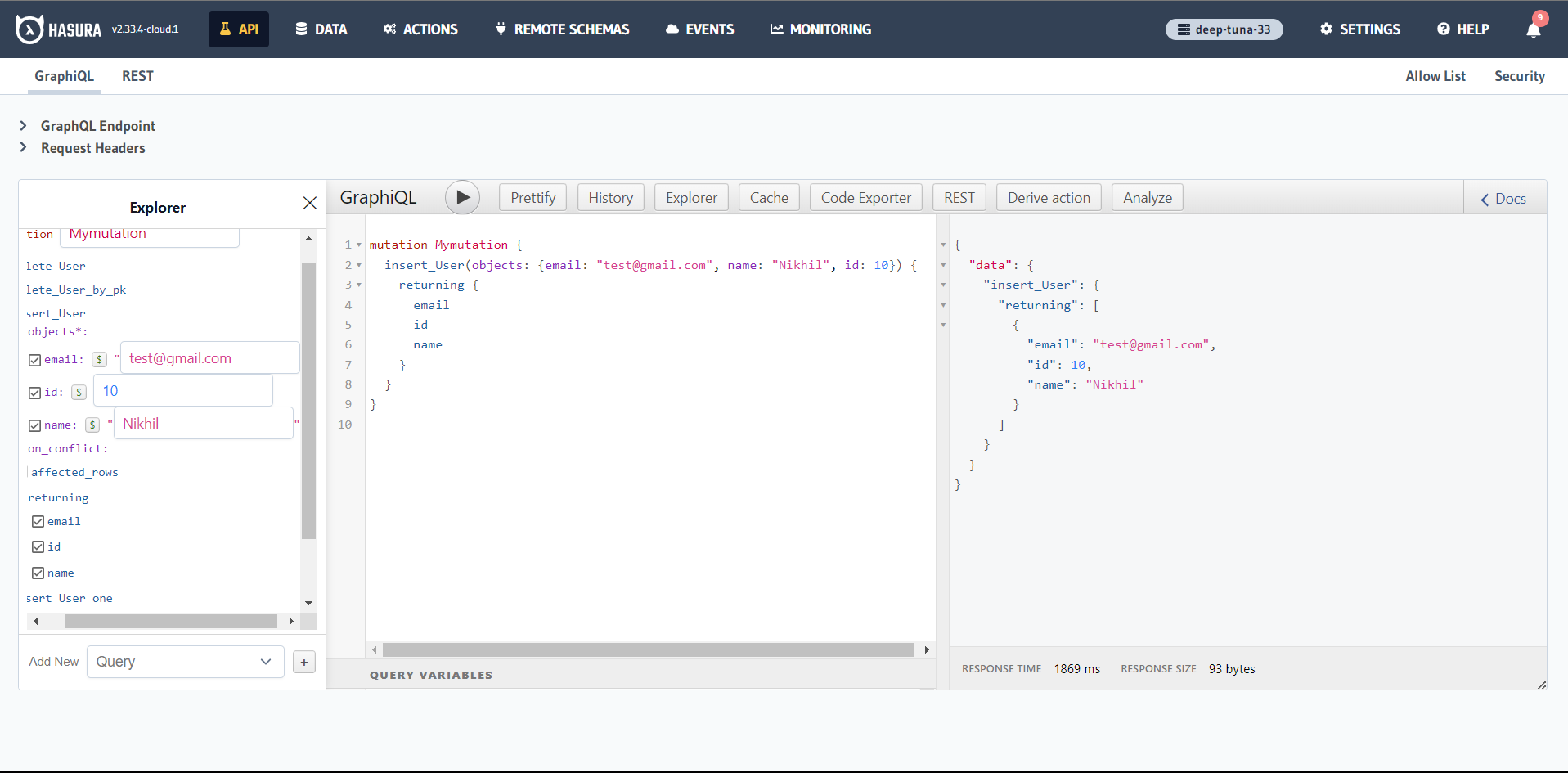The image size is (1568, 773).
Task: Open the Allow List link
Action: click(1435, 76)
